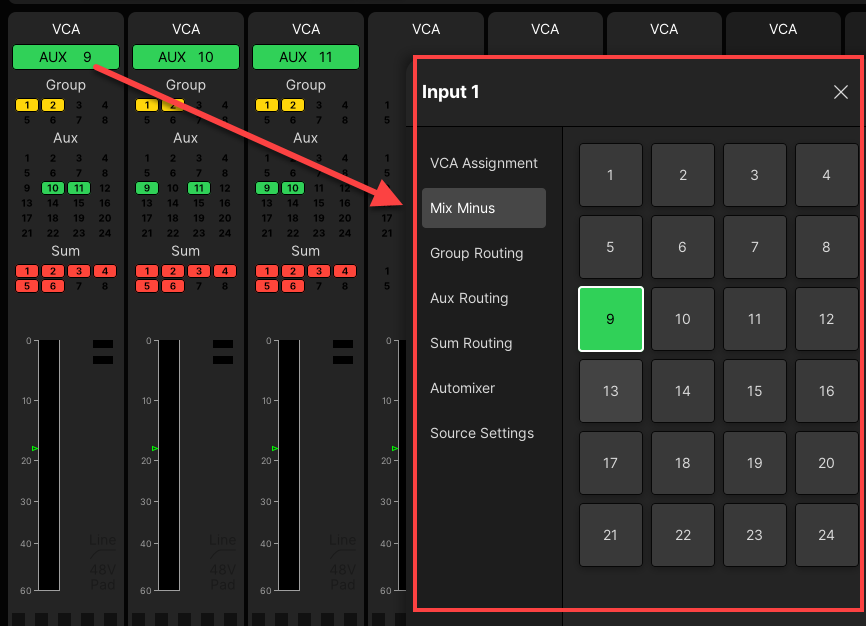The height and width of the screenshot is (626, 866).
Task: Open Source Settings
Action: tap(484, 433)
